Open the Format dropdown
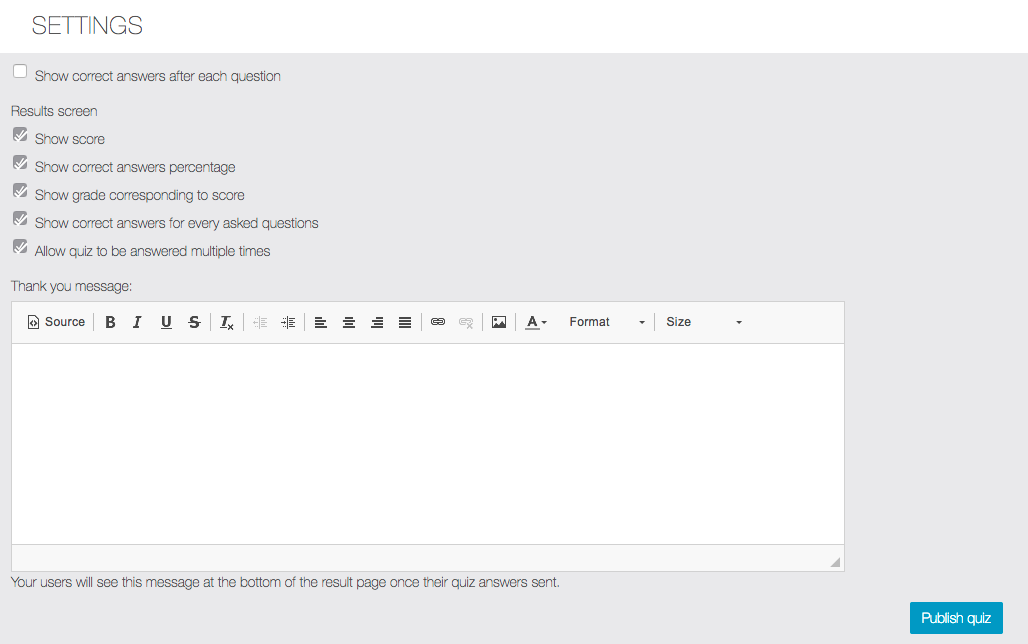The image size is (1028, 644). 606,322
